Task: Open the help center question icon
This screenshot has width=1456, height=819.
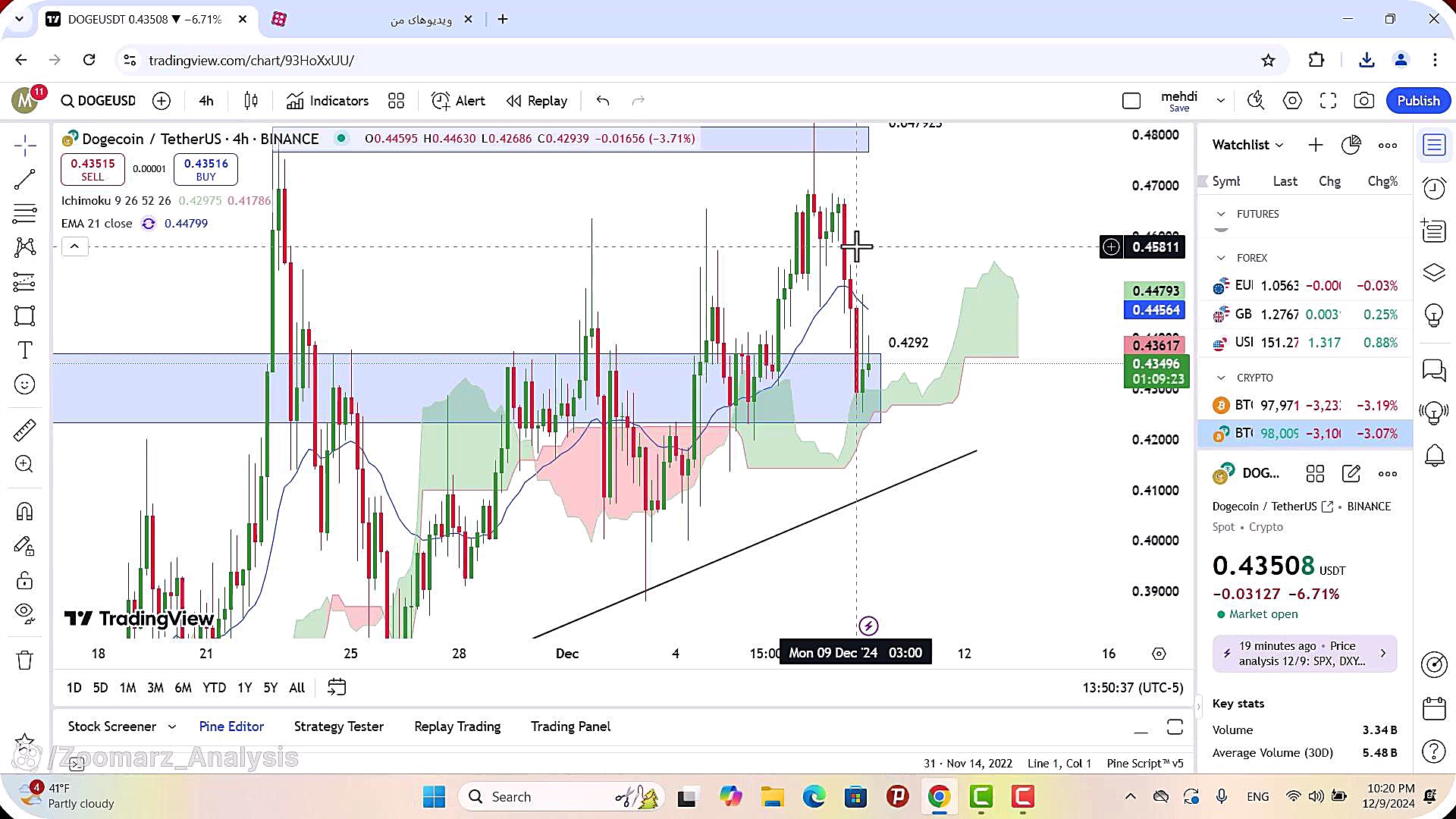Action: coord(1434,752)
